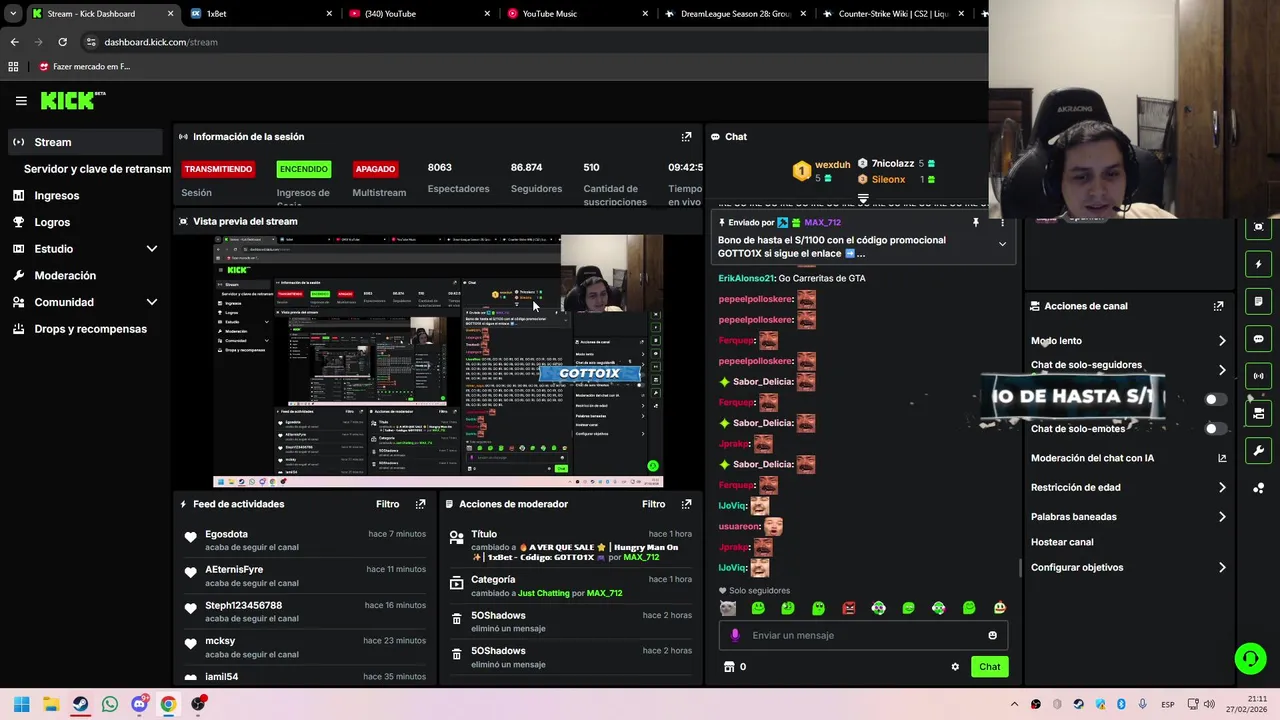Click the wrench icon in right sidebar

coord(1258,450)
